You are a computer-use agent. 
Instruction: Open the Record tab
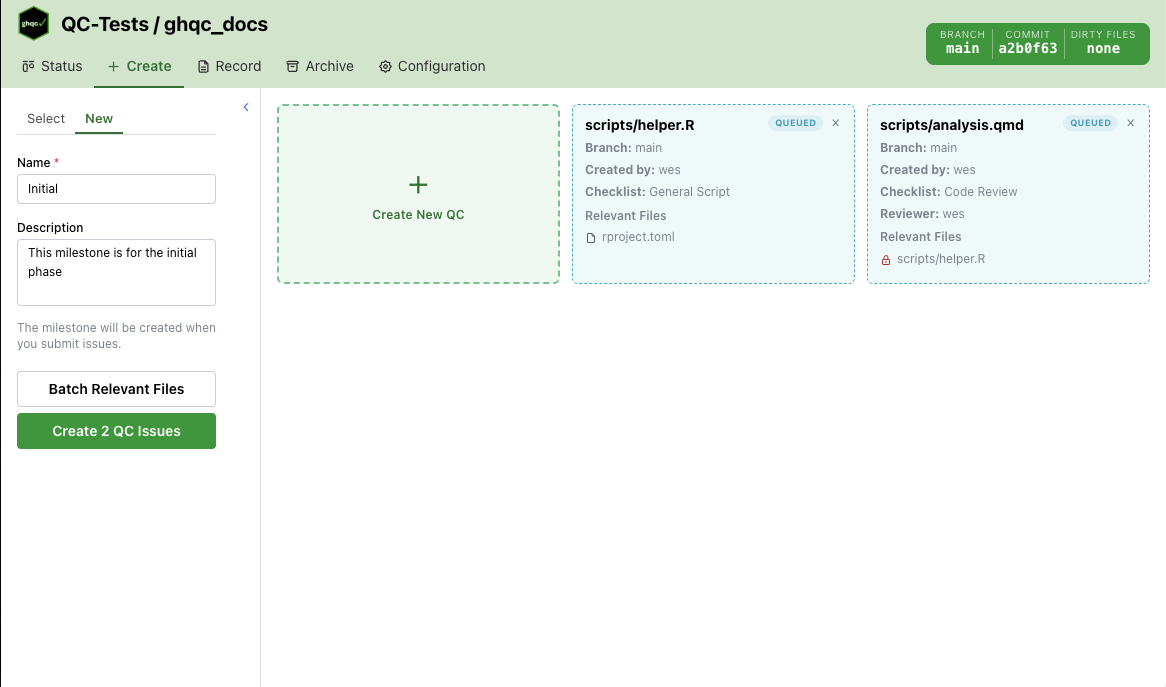click(x=229, y=66)
